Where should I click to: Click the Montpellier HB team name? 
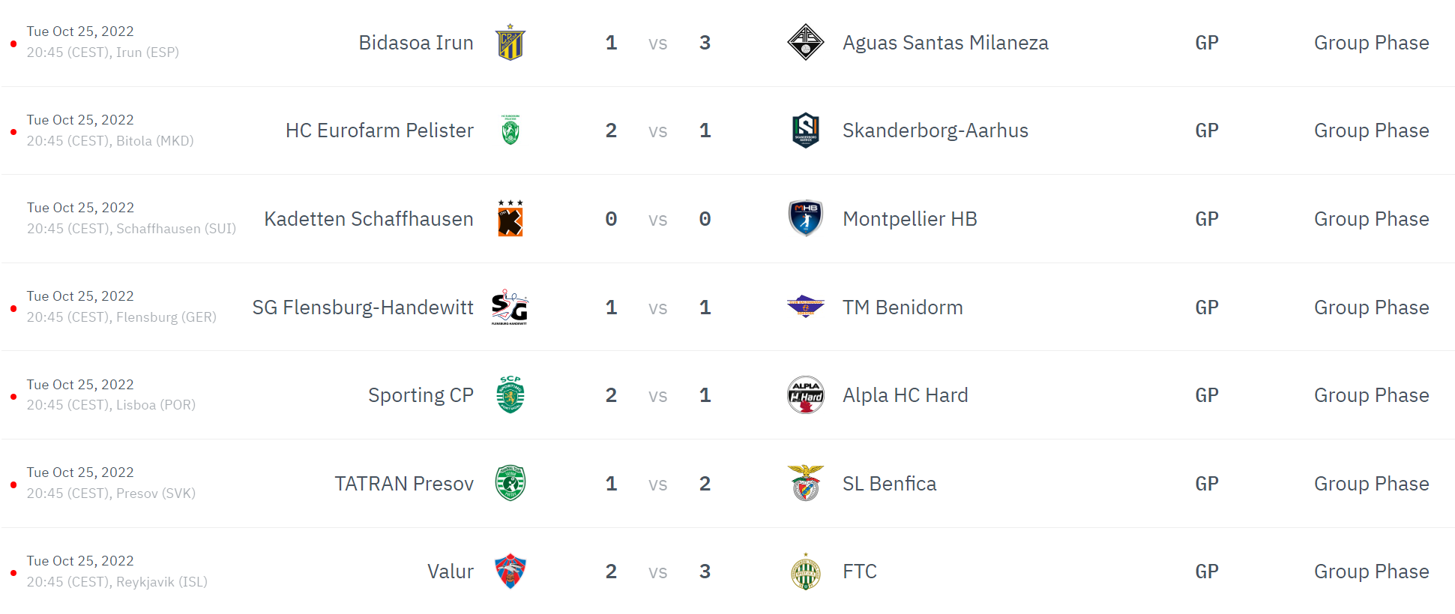point(910,218)
